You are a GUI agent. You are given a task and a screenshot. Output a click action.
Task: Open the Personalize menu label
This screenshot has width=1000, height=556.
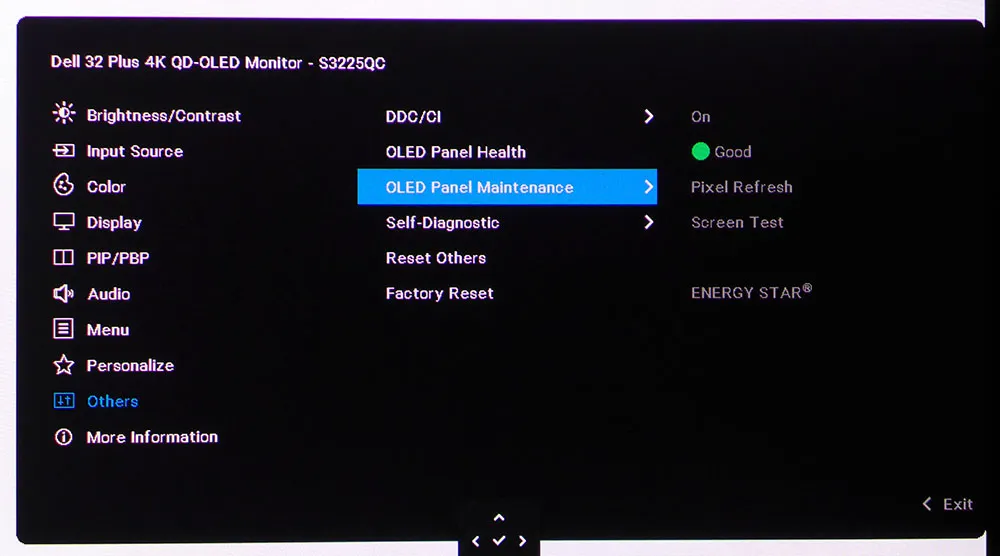[x=130, y=365]
